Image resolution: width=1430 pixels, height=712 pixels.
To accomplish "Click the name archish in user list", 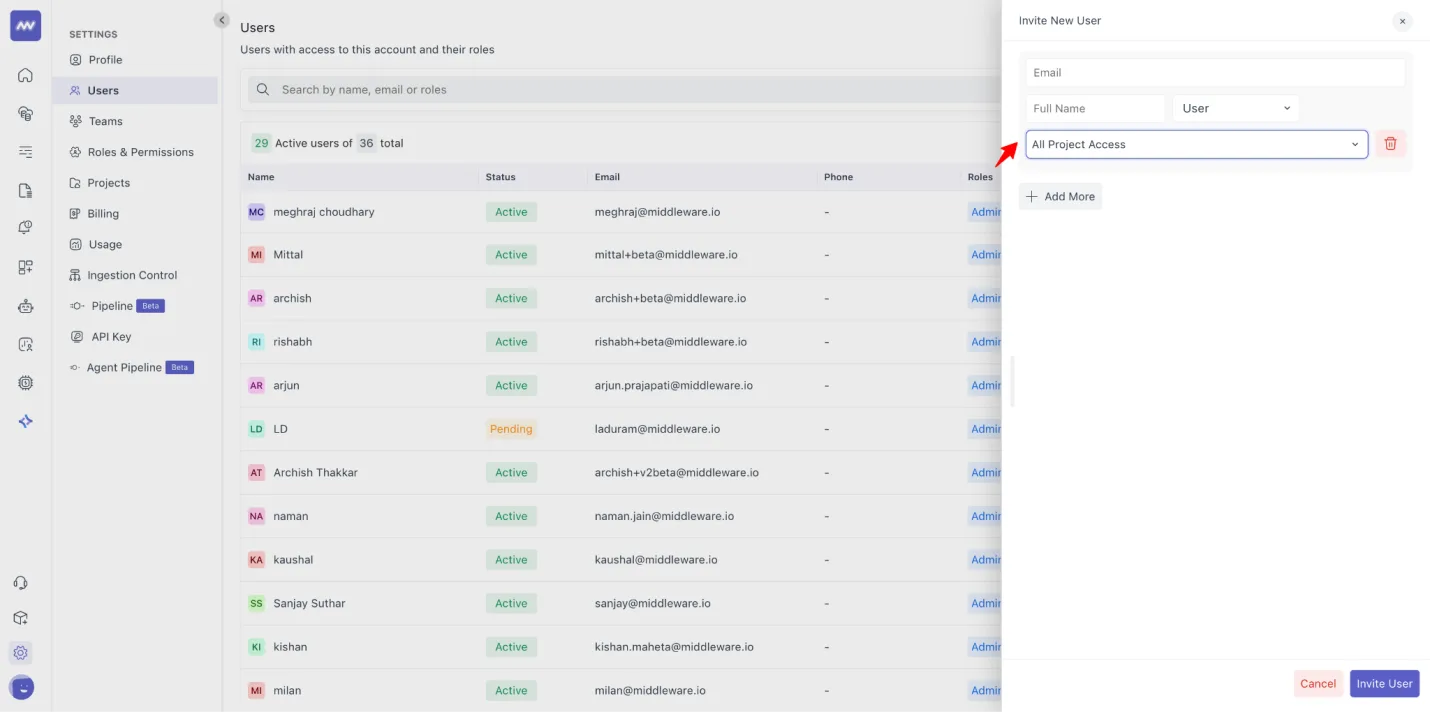I will (293, 298).
